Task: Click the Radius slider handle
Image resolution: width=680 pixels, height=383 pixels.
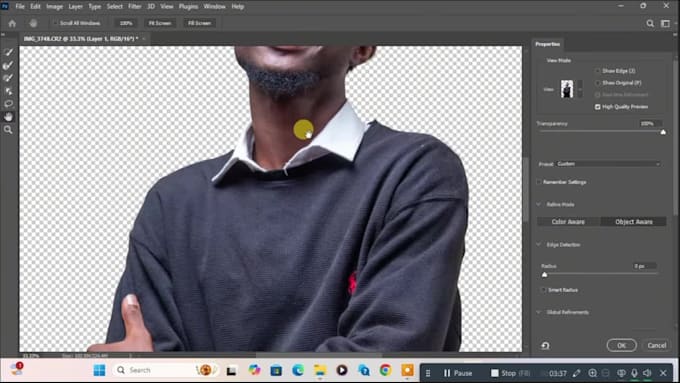Action: (545, 275)
